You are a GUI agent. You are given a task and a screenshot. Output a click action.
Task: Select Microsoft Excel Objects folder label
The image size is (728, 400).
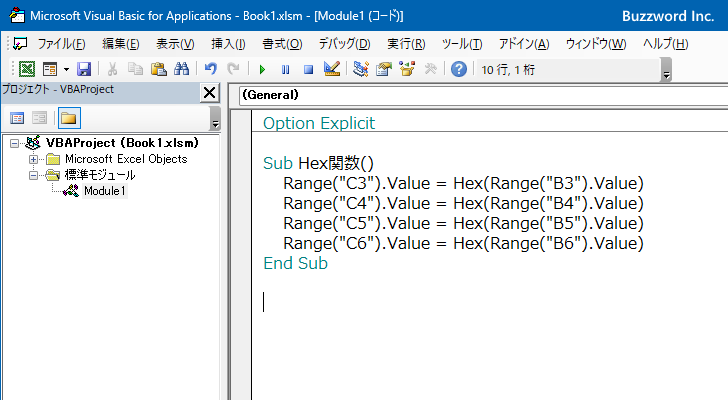click(126, 159)
